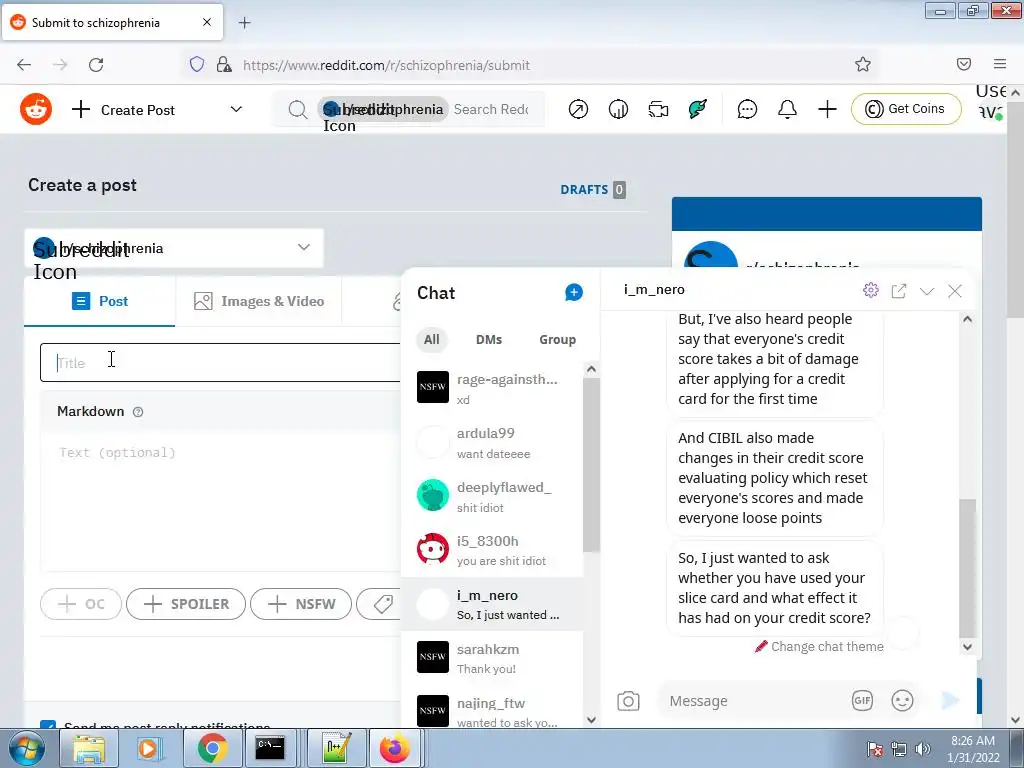Image resolution: width=1024 pixels, height=768 pixels.
Task: Open the Windows Start button
Action: pos(26,748)
